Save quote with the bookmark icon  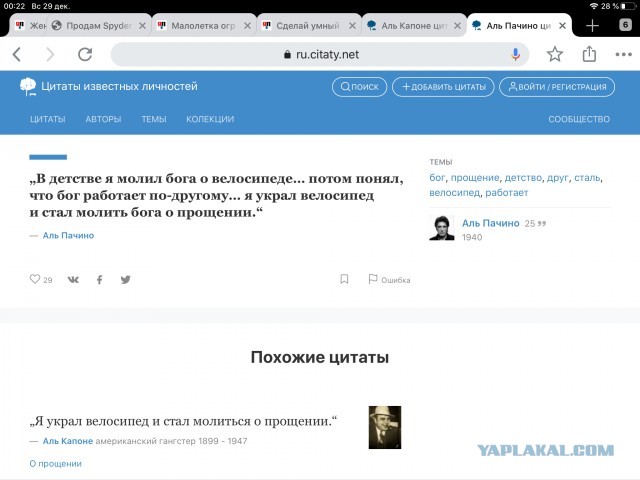[x=344, y=279]
